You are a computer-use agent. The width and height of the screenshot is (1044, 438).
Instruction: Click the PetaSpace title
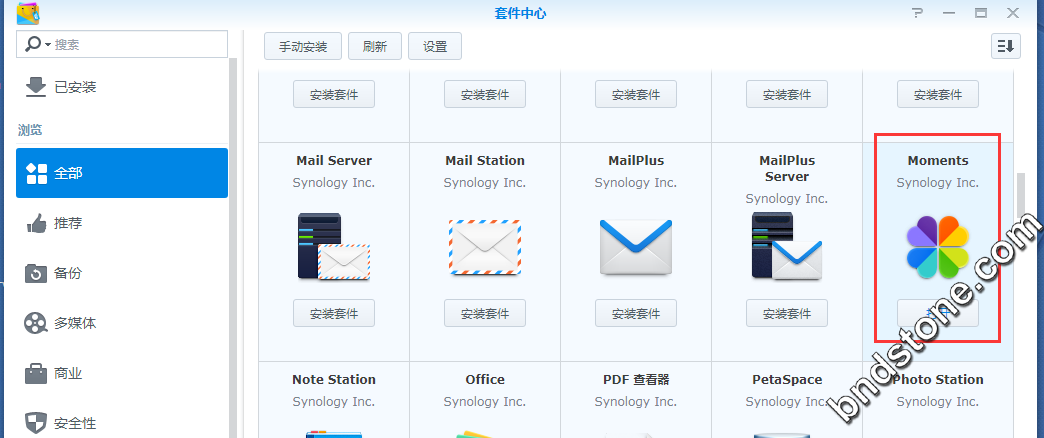[x=787, y=379]
